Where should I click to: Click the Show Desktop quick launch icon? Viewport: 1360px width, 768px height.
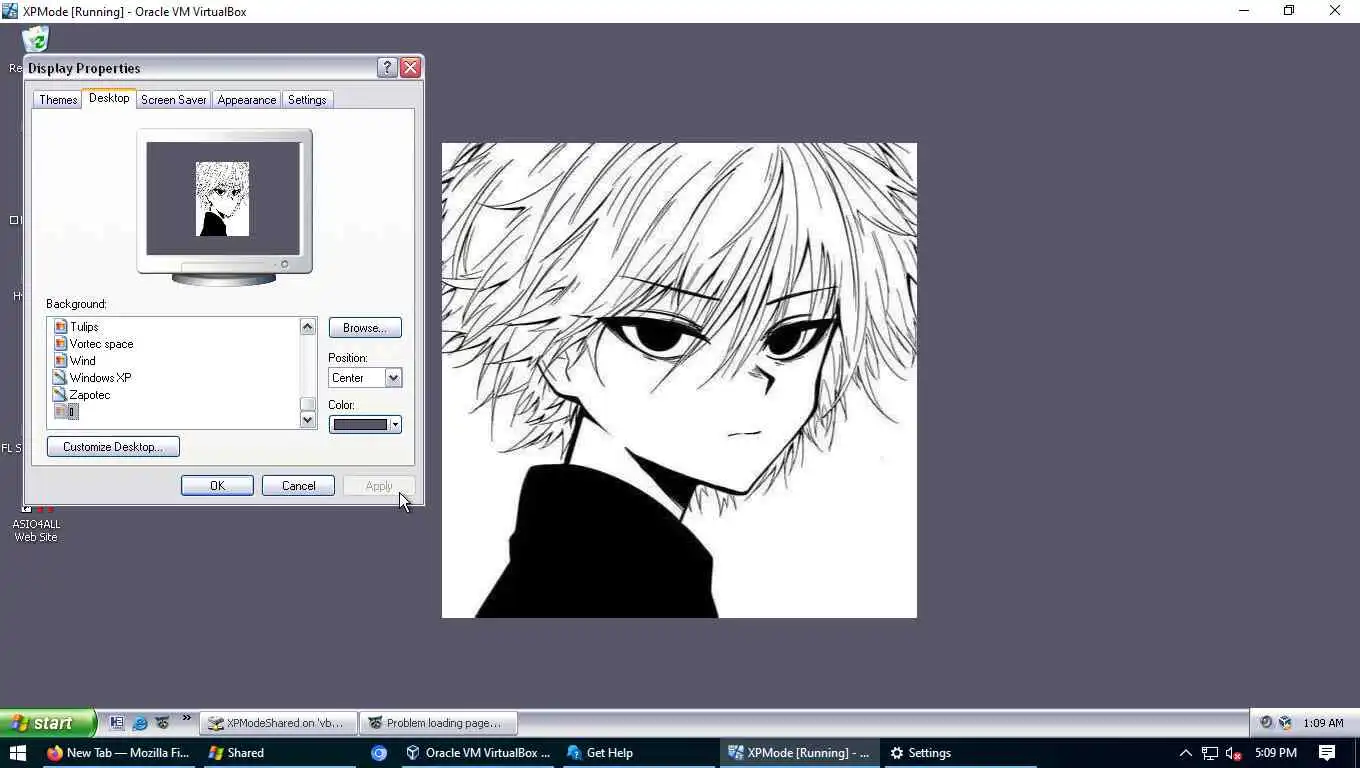pos(117,723)
